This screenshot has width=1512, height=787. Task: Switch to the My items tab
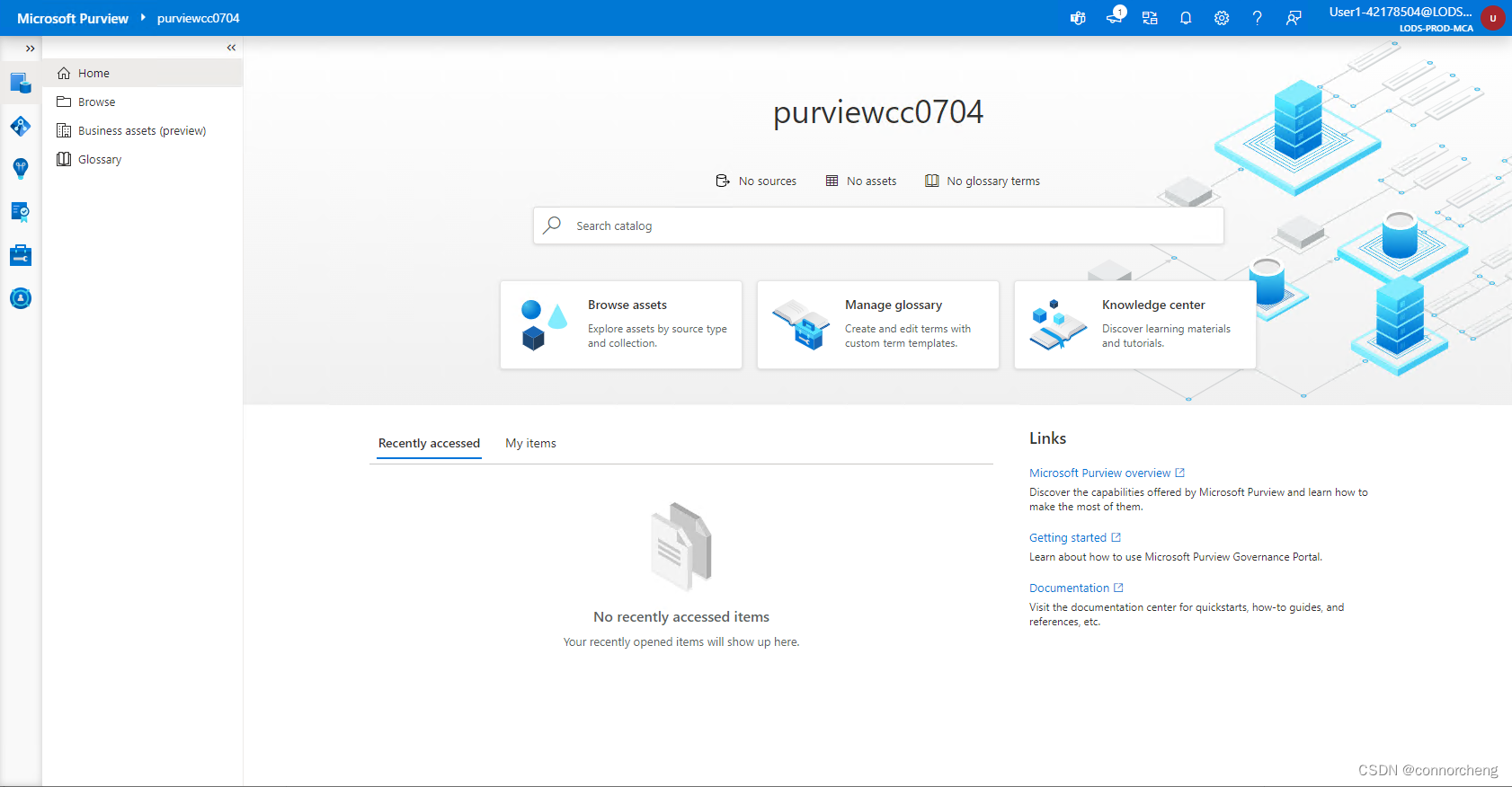530,443
